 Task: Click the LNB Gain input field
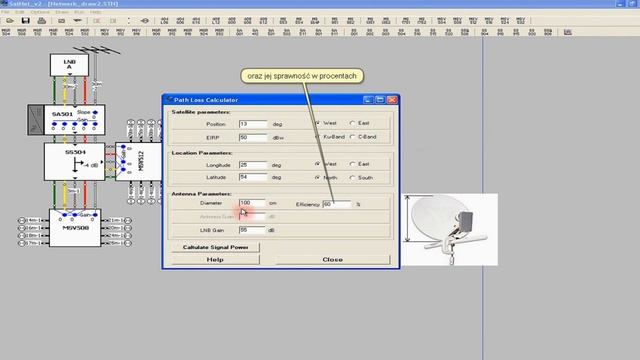(252, 230)
